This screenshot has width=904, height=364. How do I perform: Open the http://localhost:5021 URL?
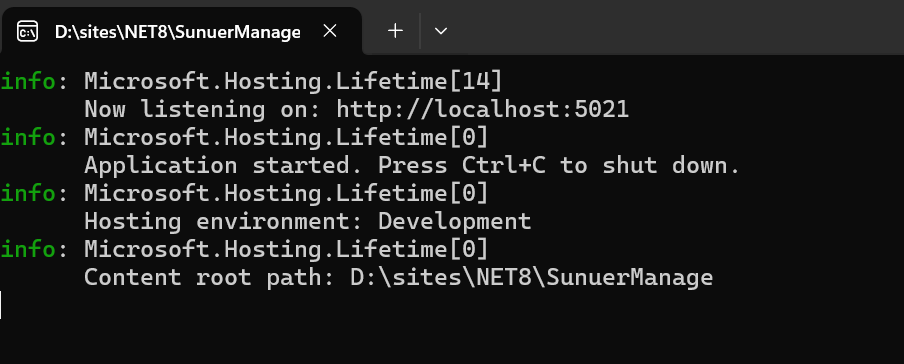483,109
